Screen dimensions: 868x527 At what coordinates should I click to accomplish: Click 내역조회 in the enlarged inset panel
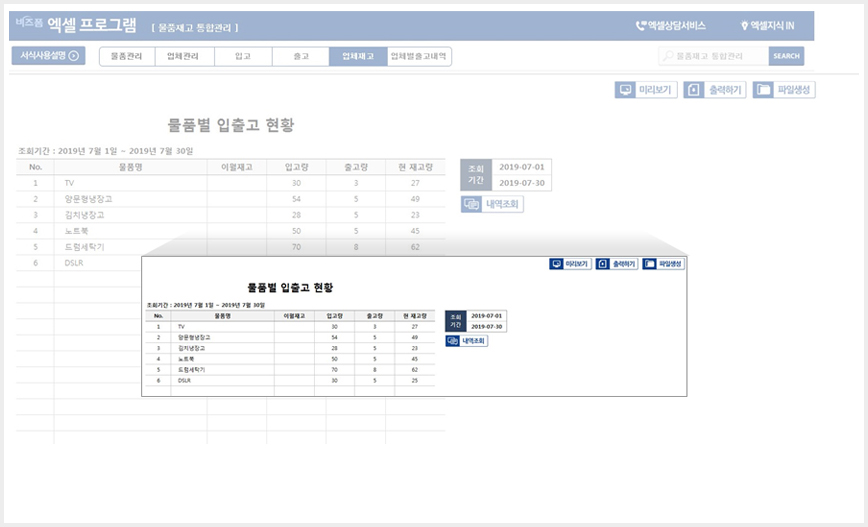[467, 341]
